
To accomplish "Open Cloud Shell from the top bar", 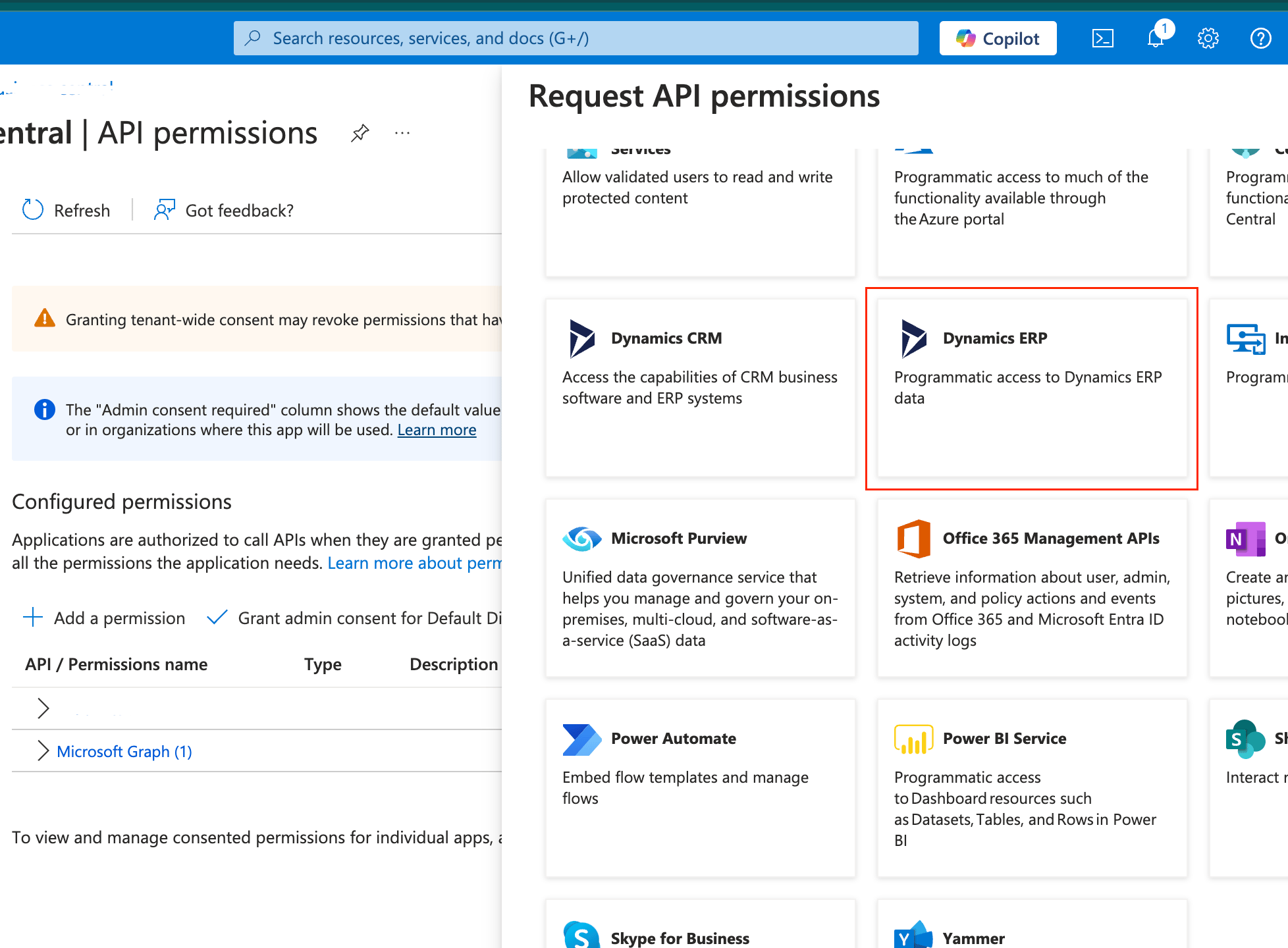I will point(1103,38).
